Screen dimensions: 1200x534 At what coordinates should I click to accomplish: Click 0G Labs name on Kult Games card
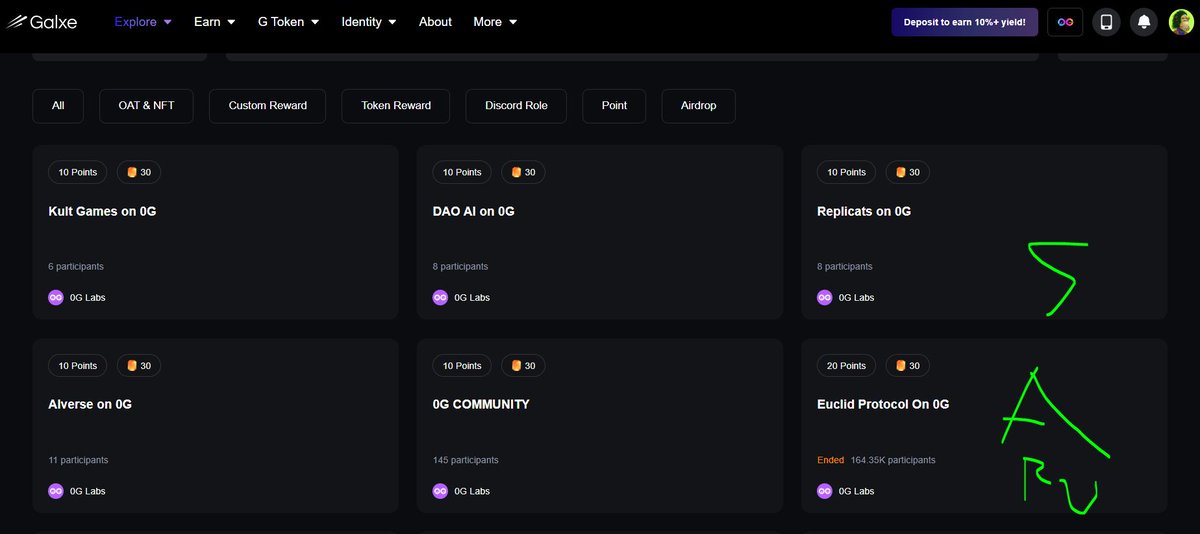point(88,297)
